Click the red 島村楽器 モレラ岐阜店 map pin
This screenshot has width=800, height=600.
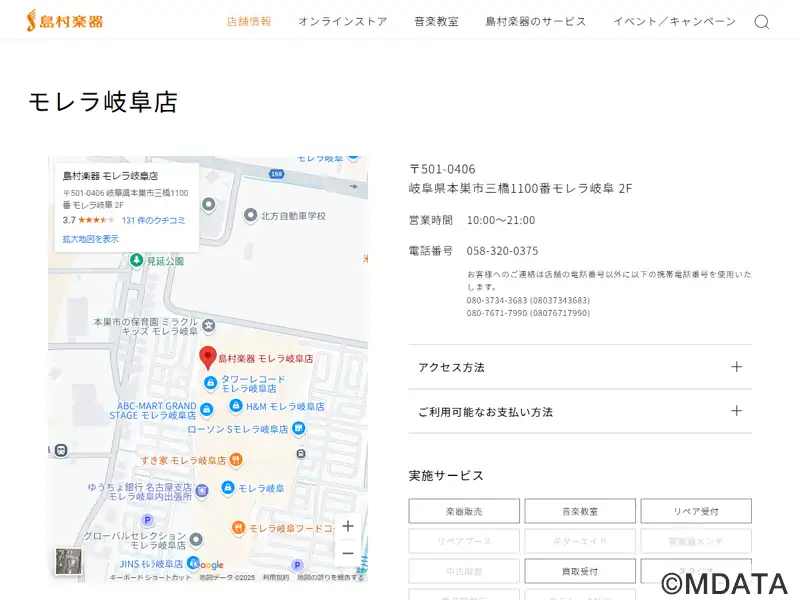pyautogui.click(x=208, y=357)
